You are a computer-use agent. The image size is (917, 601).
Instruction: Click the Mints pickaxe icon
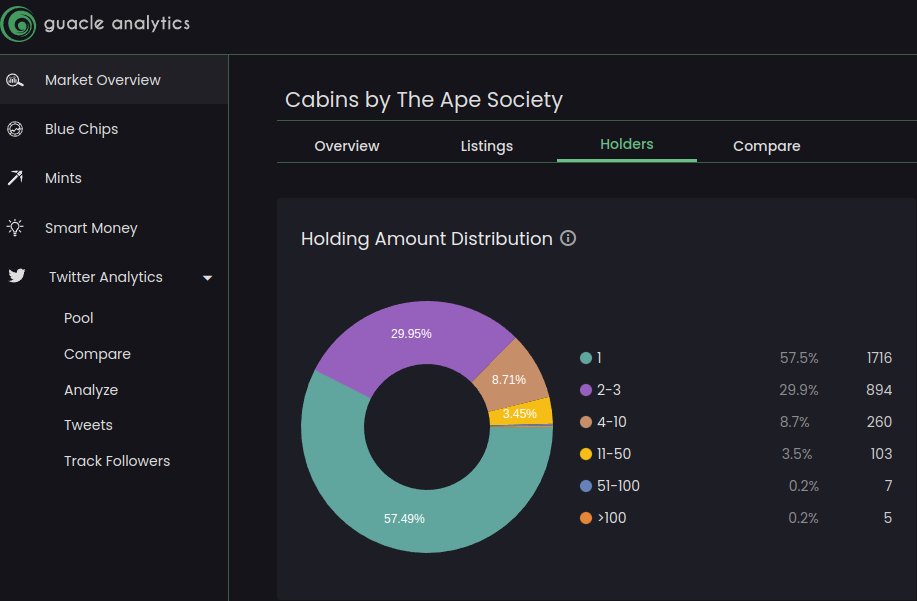point(15,178)
